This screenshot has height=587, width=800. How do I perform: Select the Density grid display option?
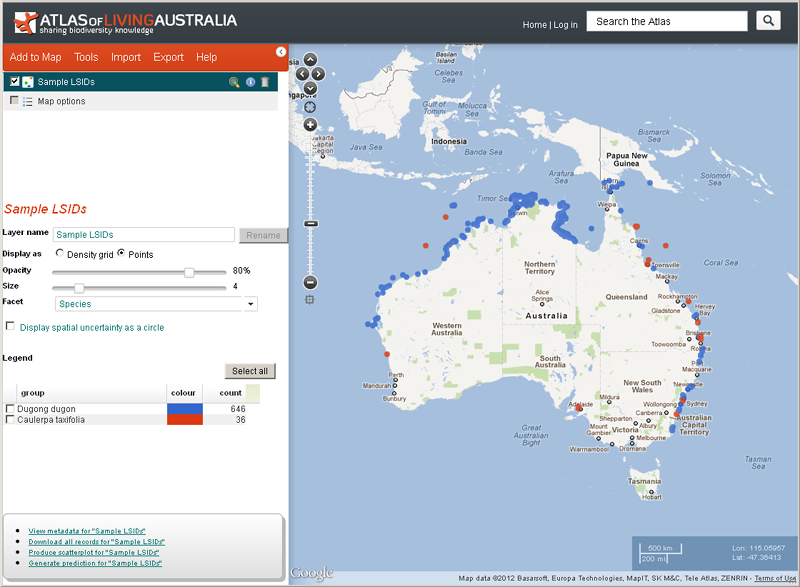60,254
